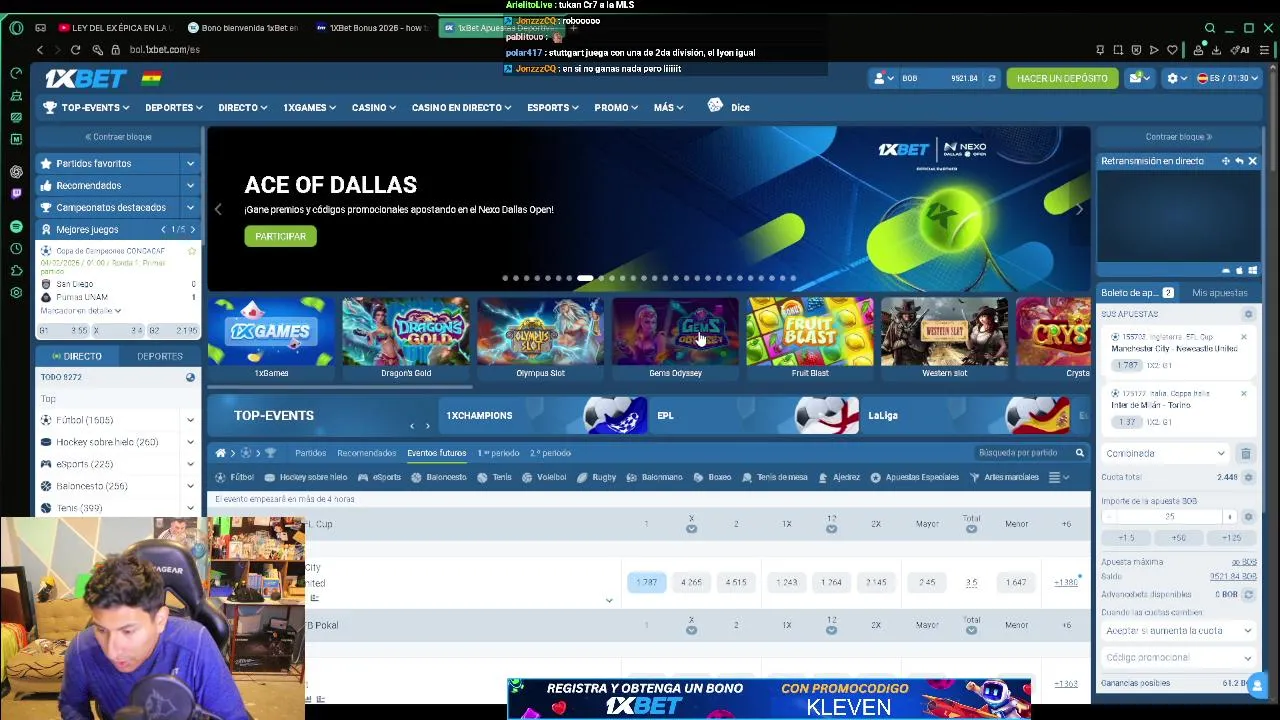Click the Dice game icon
The width and height of the screenshot is (1280, 720).
(715, 105)
